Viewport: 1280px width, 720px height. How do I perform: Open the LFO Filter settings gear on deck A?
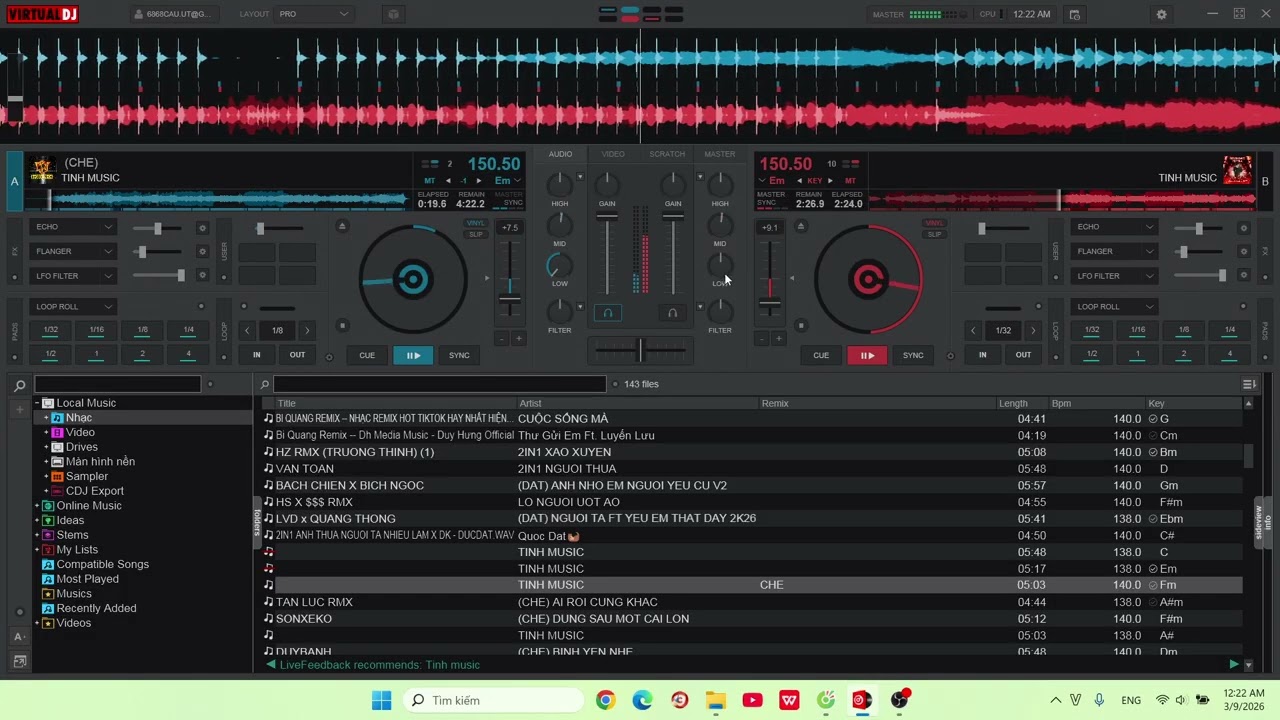(x=202, y=276)
